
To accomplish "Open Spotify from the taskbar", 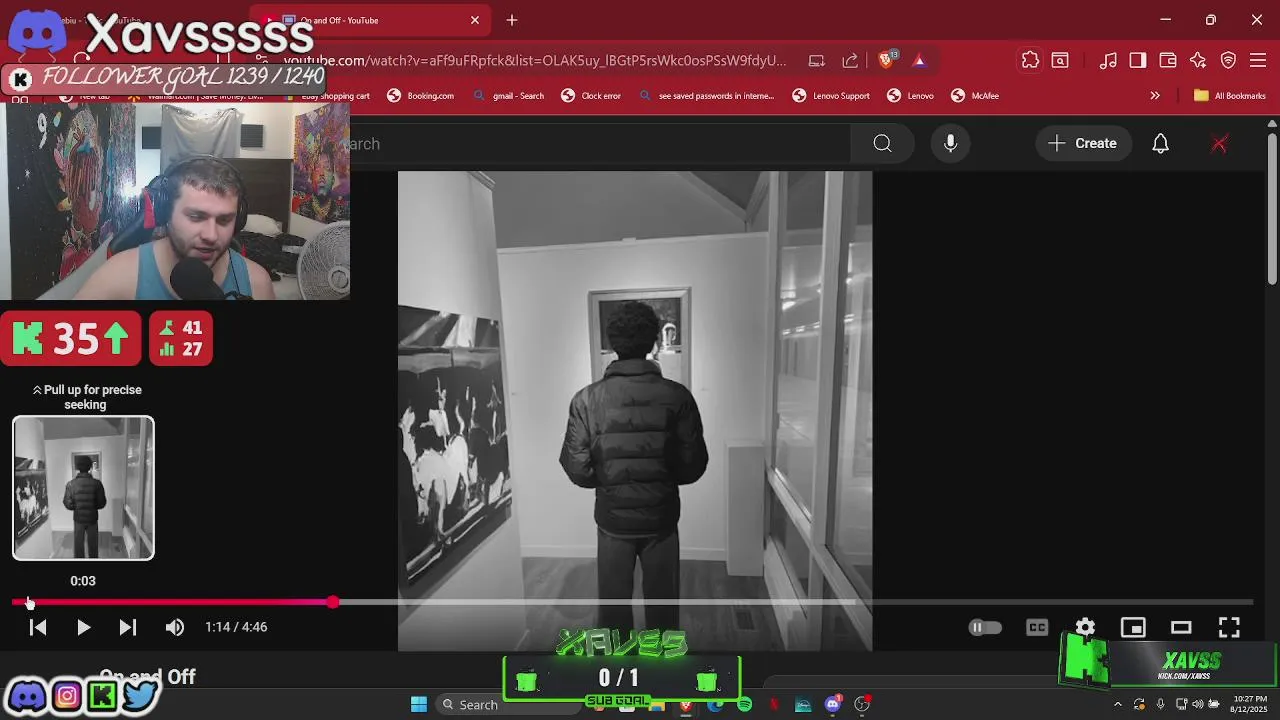I will coord(744,704).
